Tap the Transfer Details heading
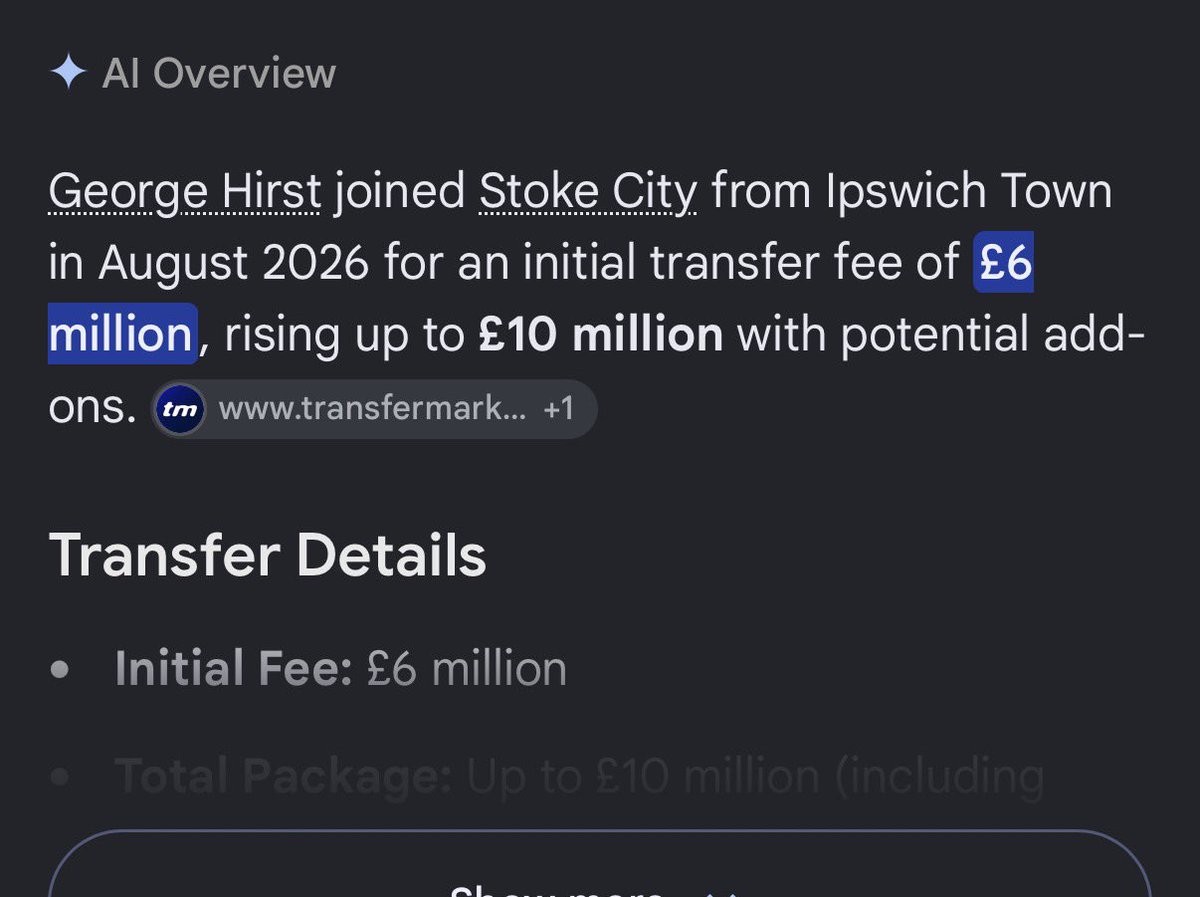The width and height of the screenshot is (1200, 897). click(267, 555)
